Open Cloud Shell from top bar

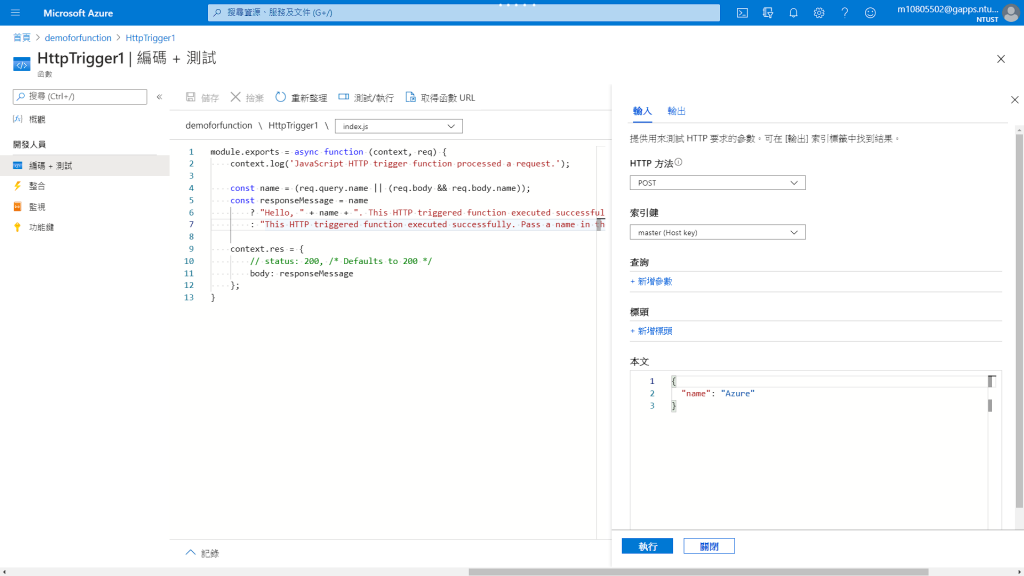coord(742,12)
